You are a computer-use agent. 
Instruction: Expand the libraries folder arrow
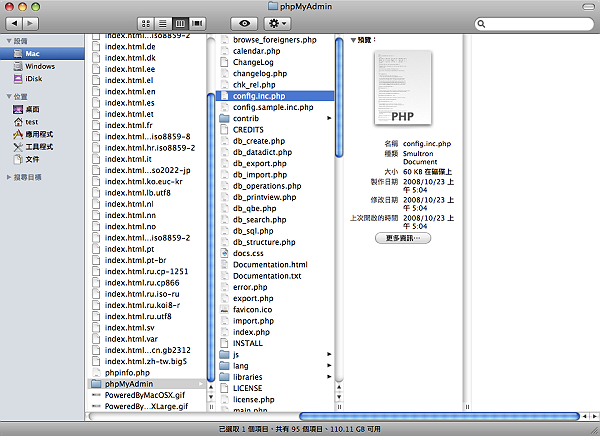(x=329, y=377)
